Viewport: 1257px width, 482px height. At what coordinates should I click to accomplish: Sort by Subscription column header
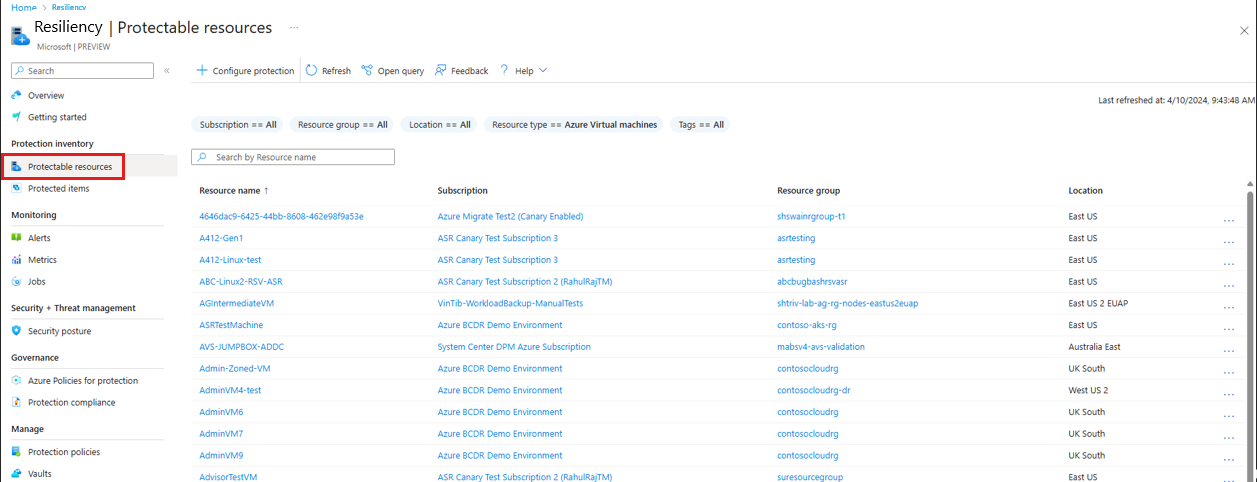click(462, 190)
